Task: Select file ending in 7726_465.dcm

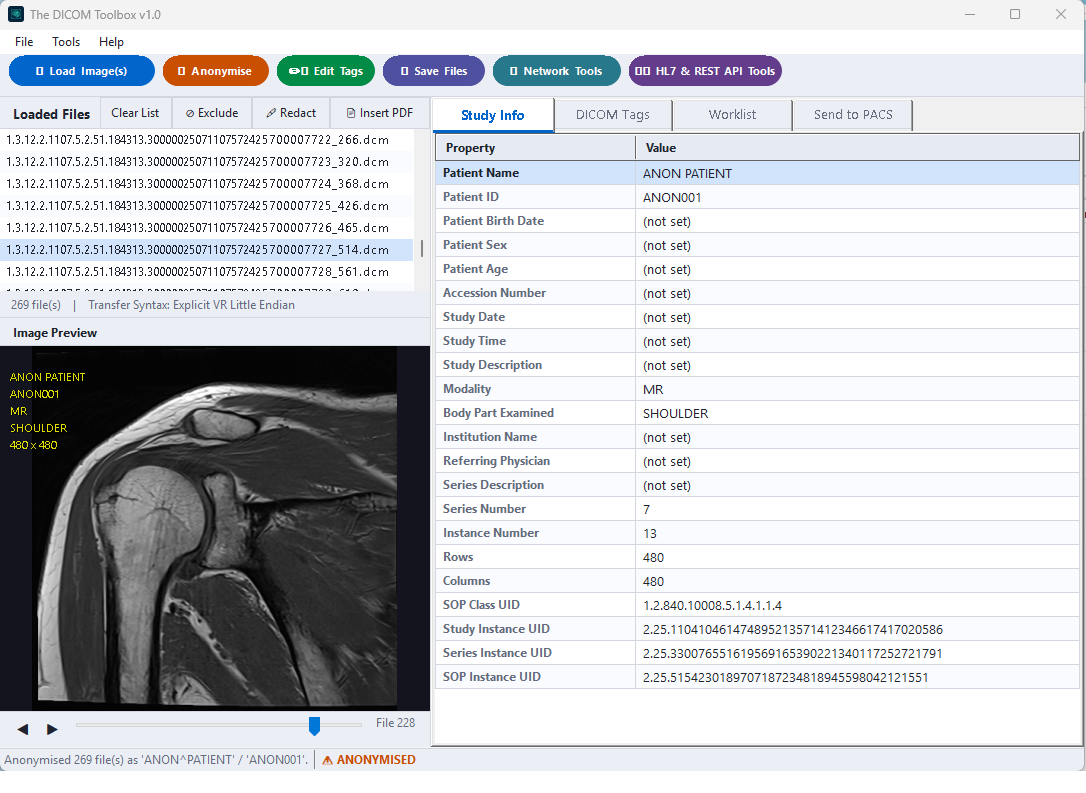Action: pyautogui.click(x=206, y=228)
